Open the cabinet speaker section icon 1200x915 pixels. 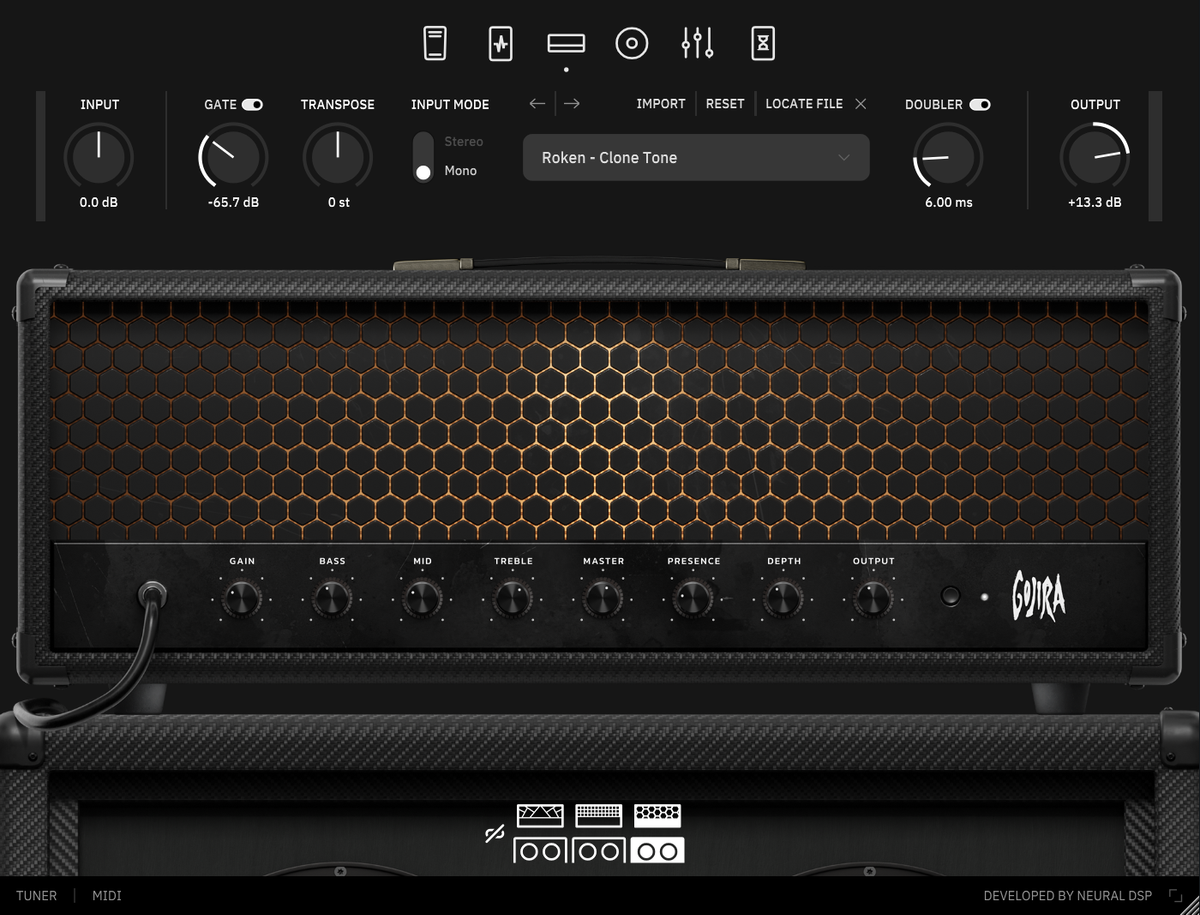pos(632,43)
